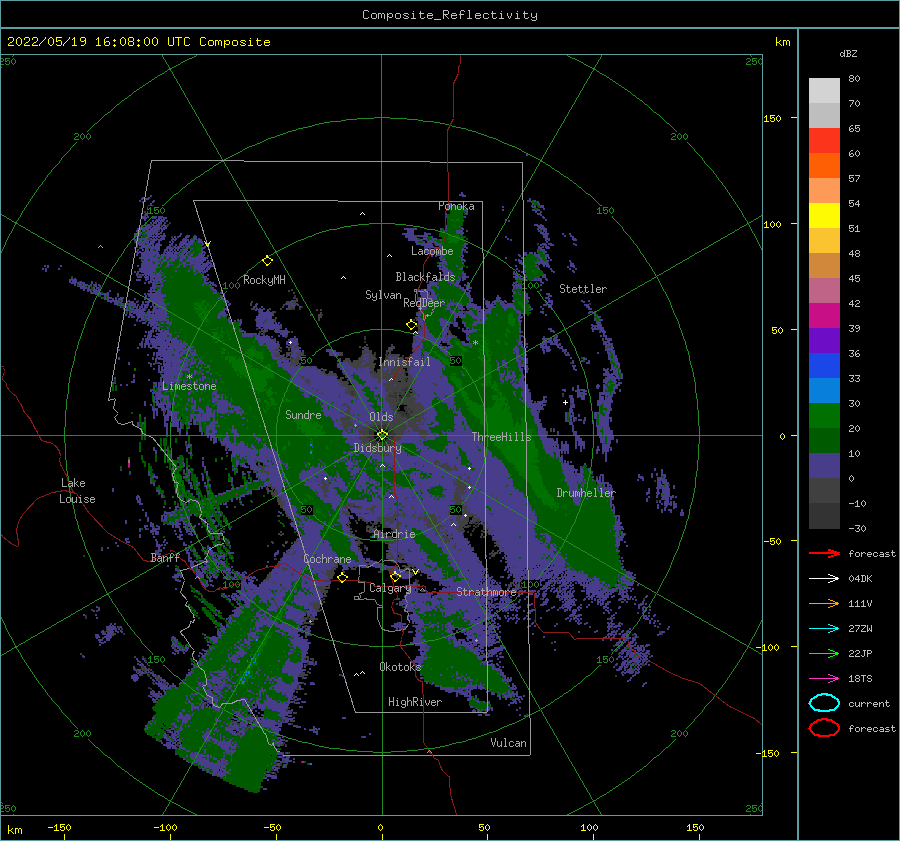This screenshot has height=841, width=900.
Task: Click the Didsbury city label
Action: click(378, 448)
